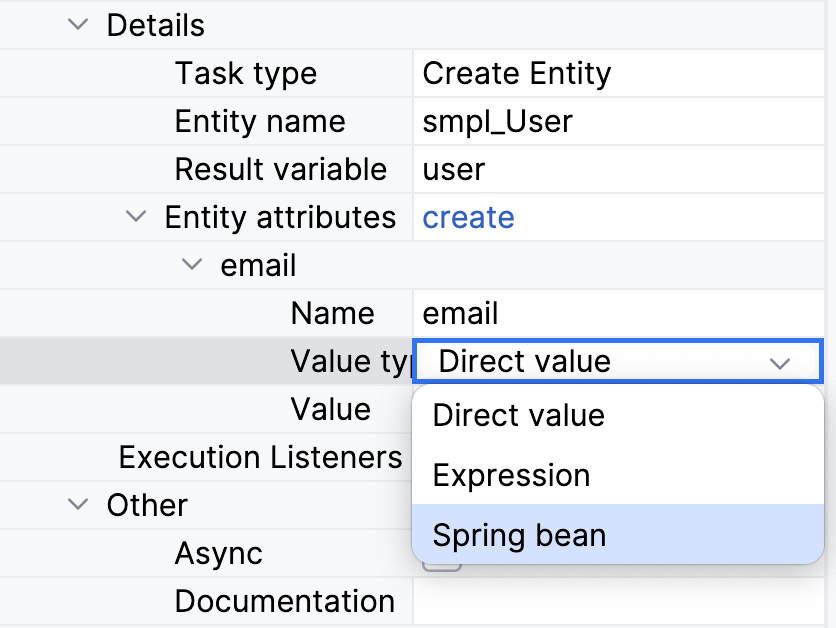
Task: Choose Expression from the dropdown list
Action: pyautogui.click(x=511, y=475)
